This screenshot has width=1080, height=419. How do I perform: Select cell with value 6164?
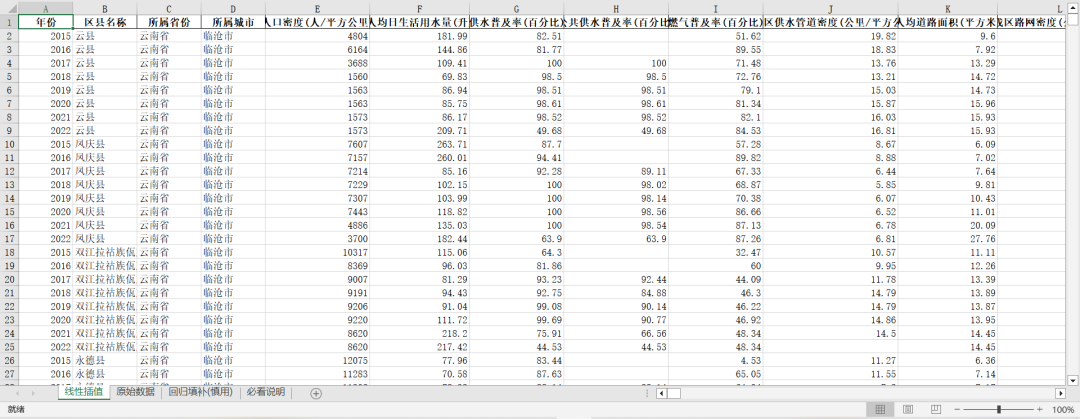click(318, 50)
